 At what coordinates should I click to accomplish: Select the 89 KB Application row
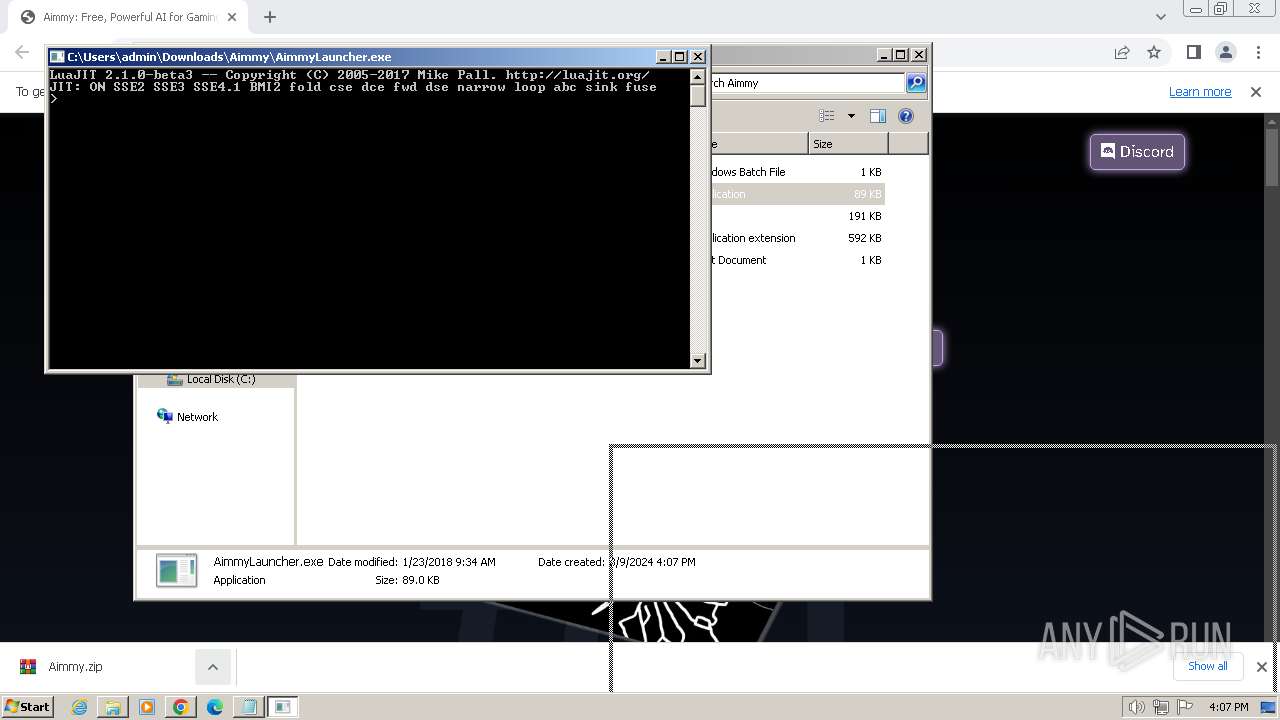tap(797, 194)
